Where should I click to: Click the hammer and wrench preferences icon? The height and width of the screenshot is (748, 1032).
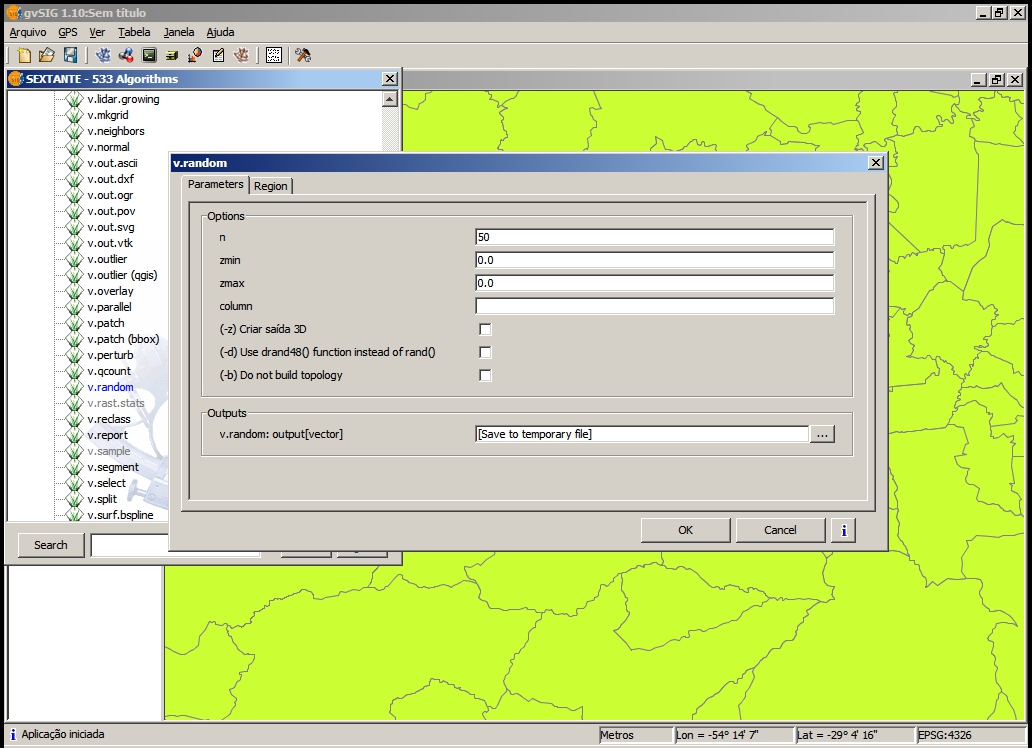click(x=303, y=55)
